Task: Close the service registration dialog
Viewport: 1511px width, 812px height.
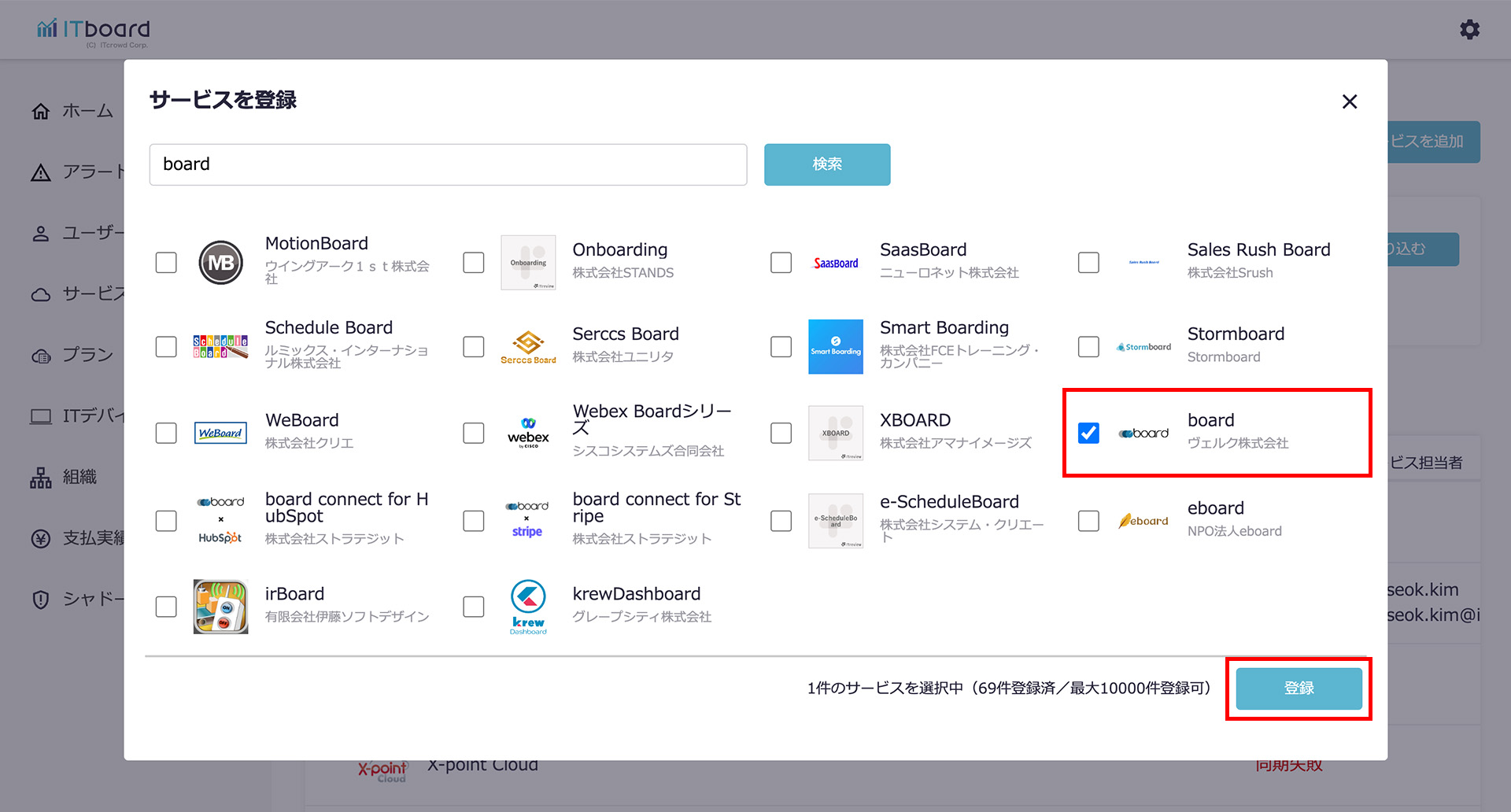Action: coord(1349,101)
